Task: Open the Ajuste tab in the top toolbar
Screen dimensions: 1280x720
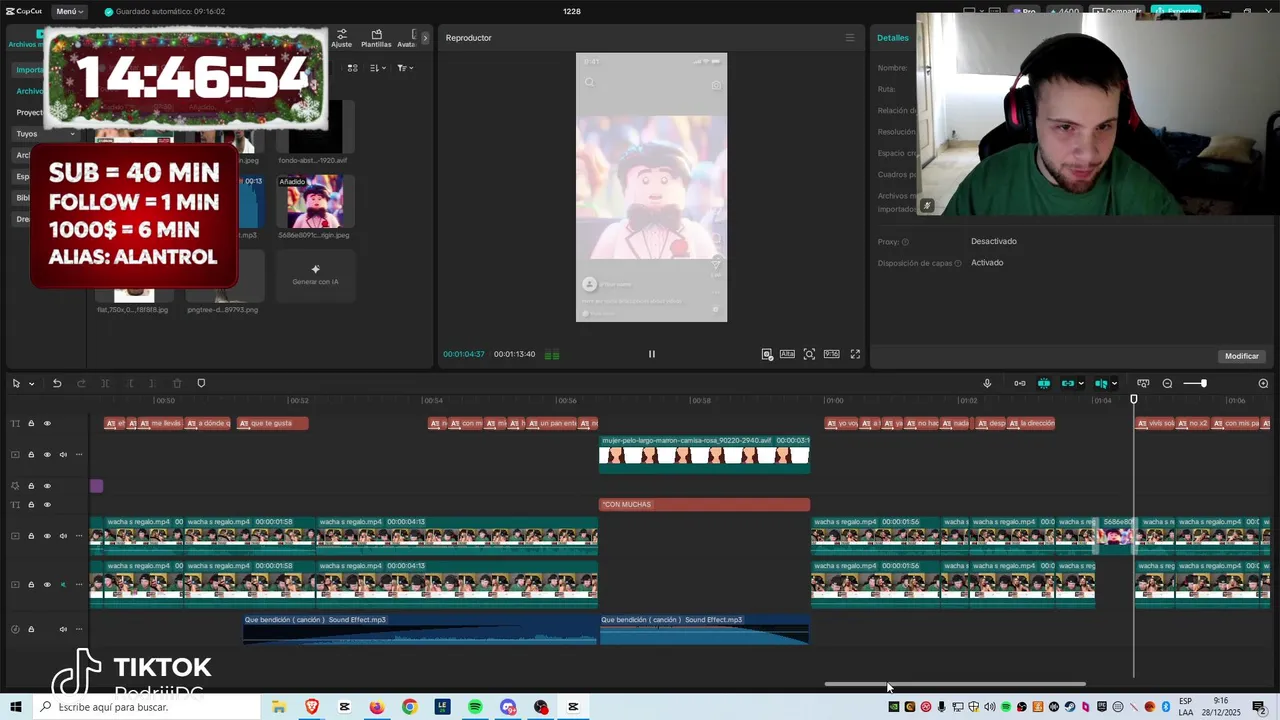Action: (342, 39)
